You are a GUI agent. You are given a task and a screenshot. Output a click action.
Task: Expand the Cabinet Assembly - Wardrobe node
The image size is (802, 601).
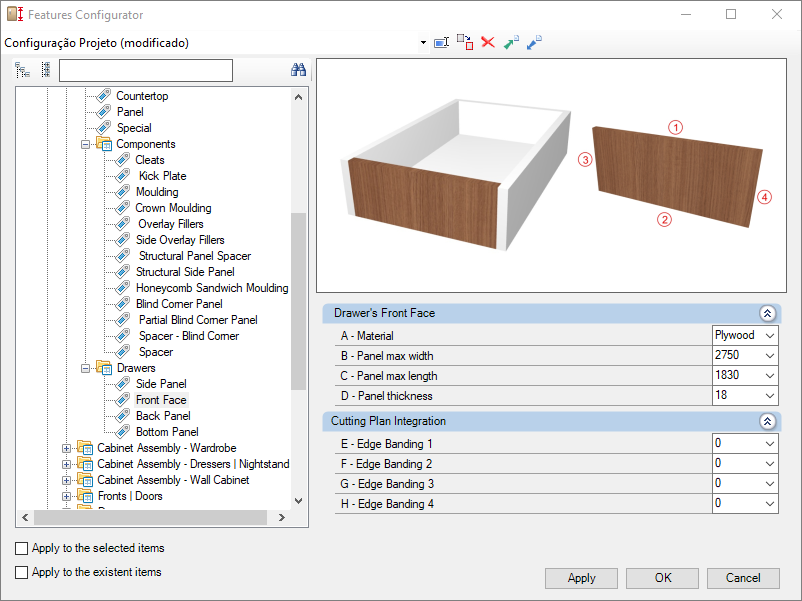[66, 448]
